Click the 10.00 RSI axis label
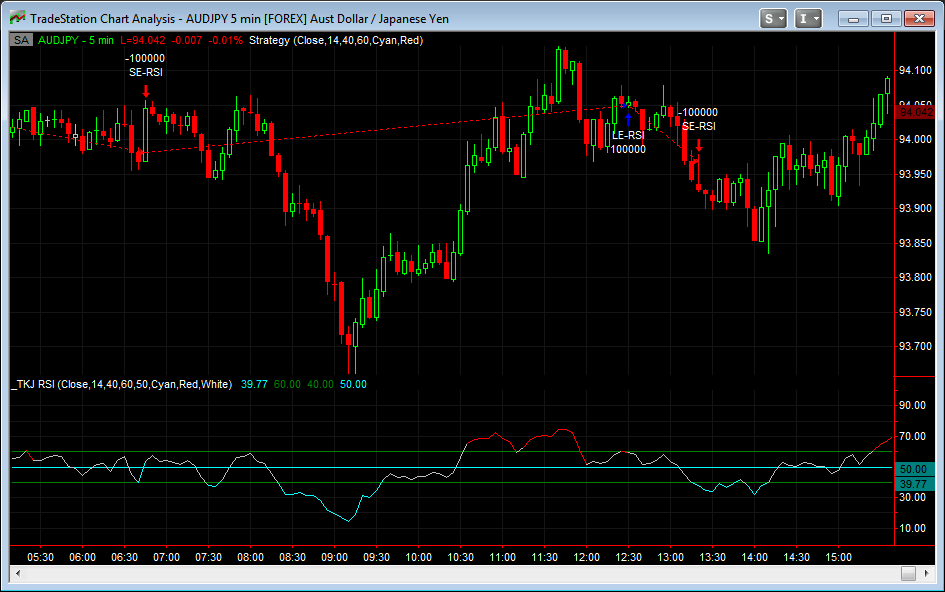945x592 pixels. (x=912, y=528)
